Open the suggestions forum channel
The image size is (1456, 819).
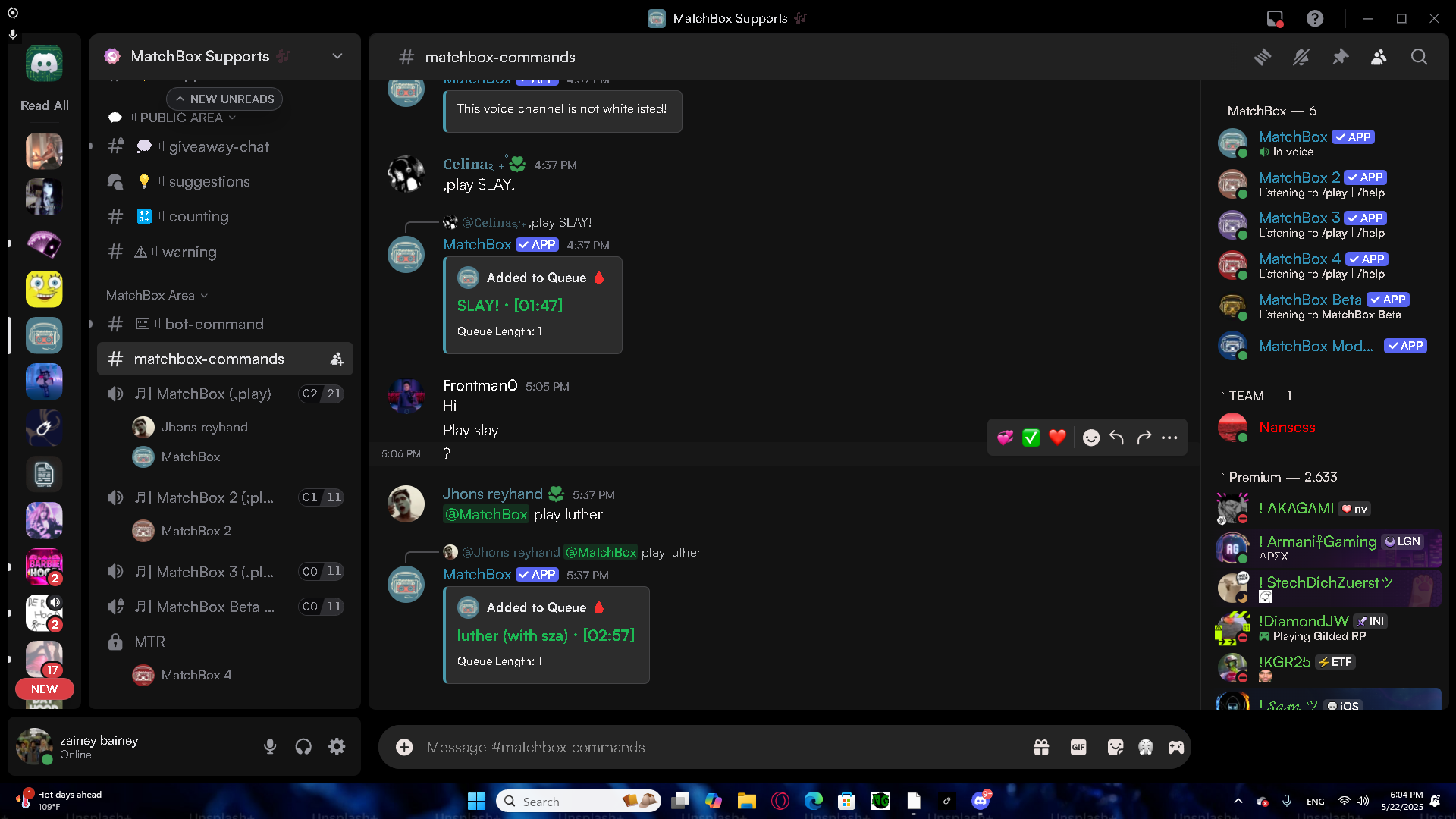coord(225,182)
